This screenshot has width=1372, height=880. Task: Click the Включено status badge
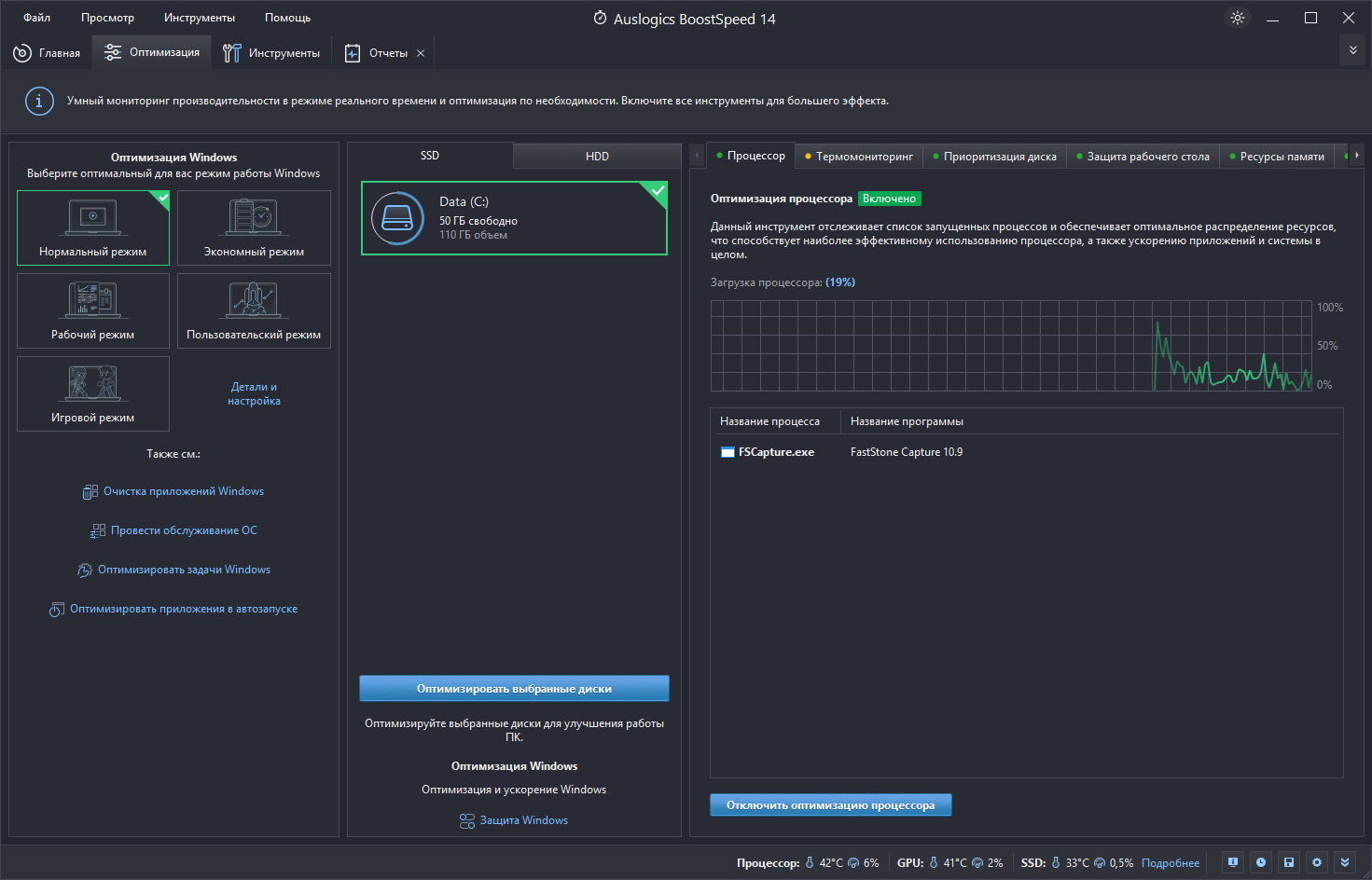click(889, 199)
